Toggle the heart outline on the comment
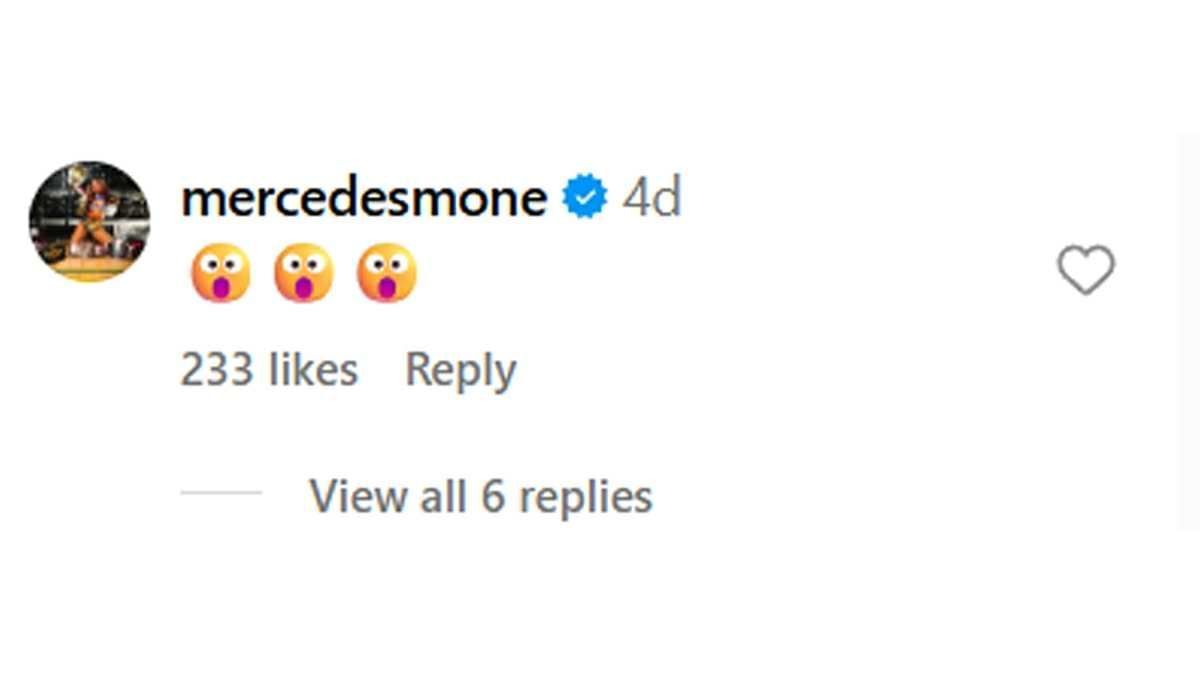This screenshot has width=1200, height=675. pos(1085,270)
